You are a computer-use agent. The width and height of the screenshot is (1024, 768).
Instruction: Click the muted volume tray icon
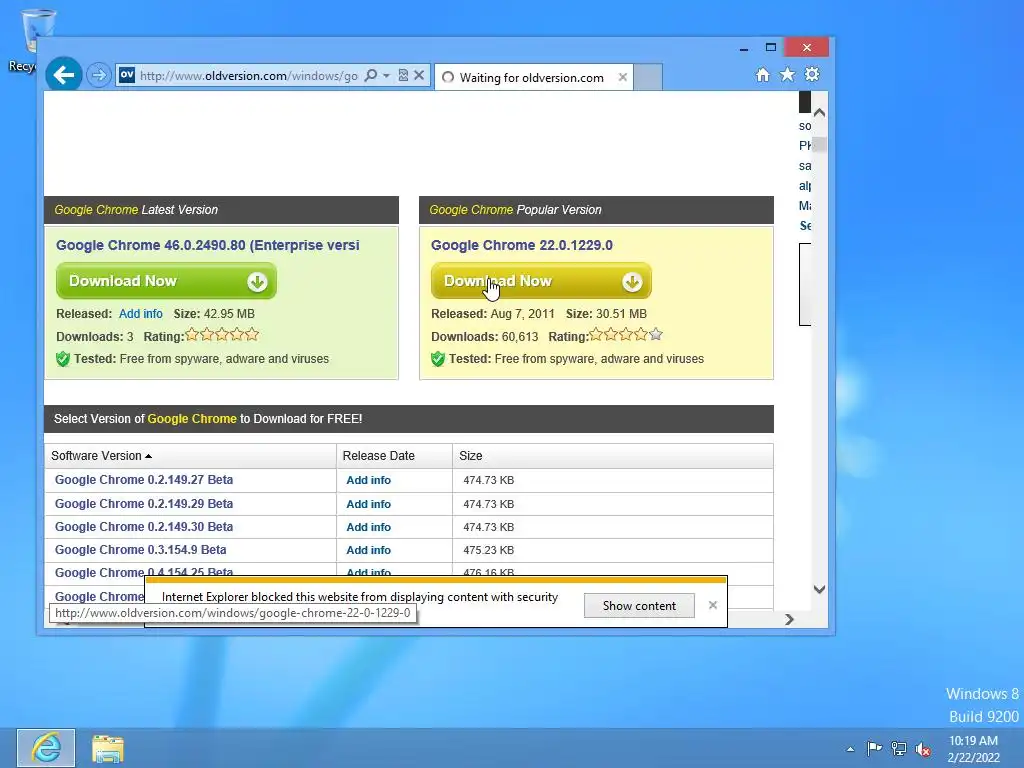tap(923, 749)
